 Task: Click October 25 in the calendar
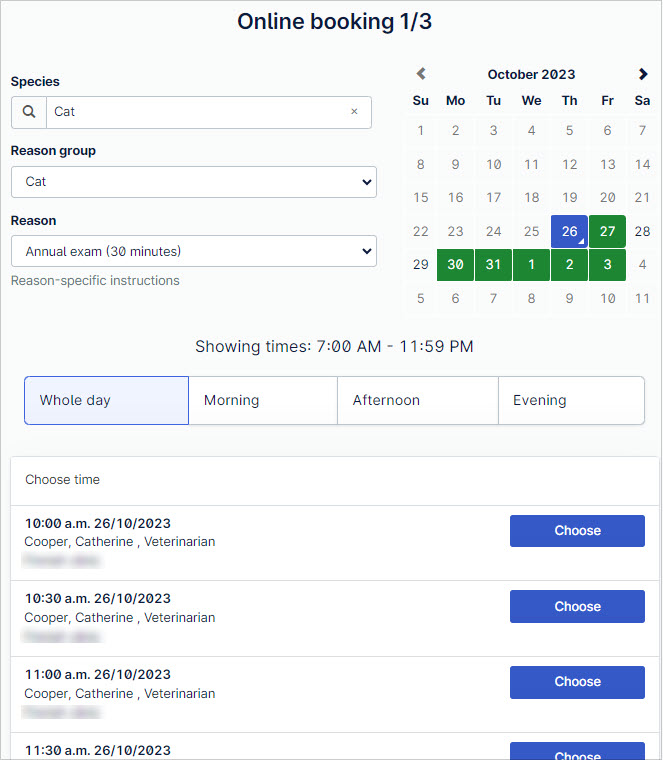pos(531,231)
